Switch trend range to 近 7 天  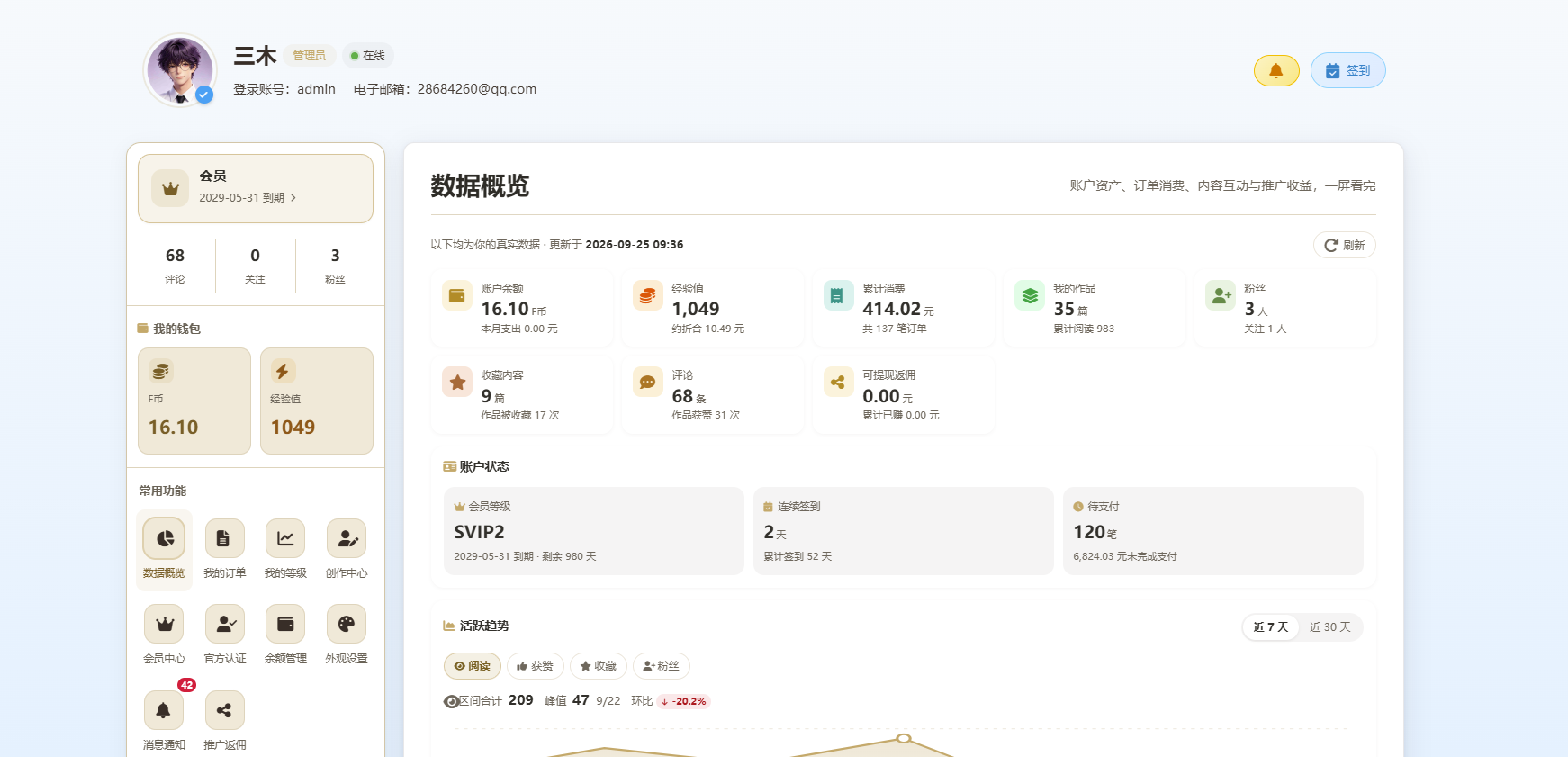pyautogui.click(x=1271, y=627)
